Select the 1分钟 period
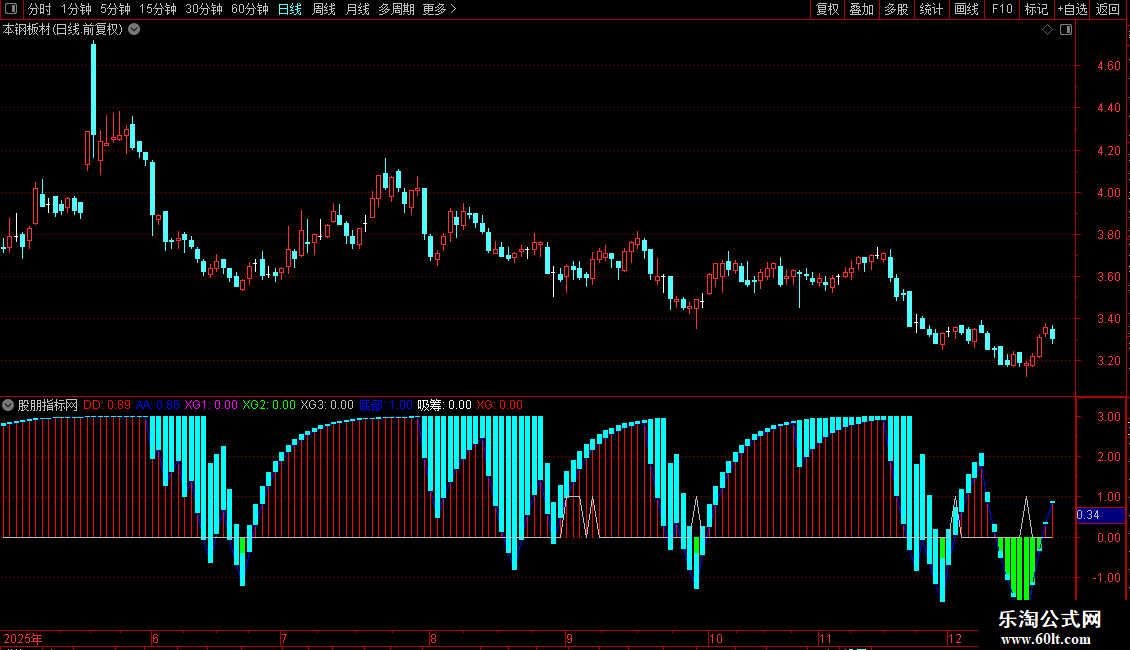 coord(76,9)
